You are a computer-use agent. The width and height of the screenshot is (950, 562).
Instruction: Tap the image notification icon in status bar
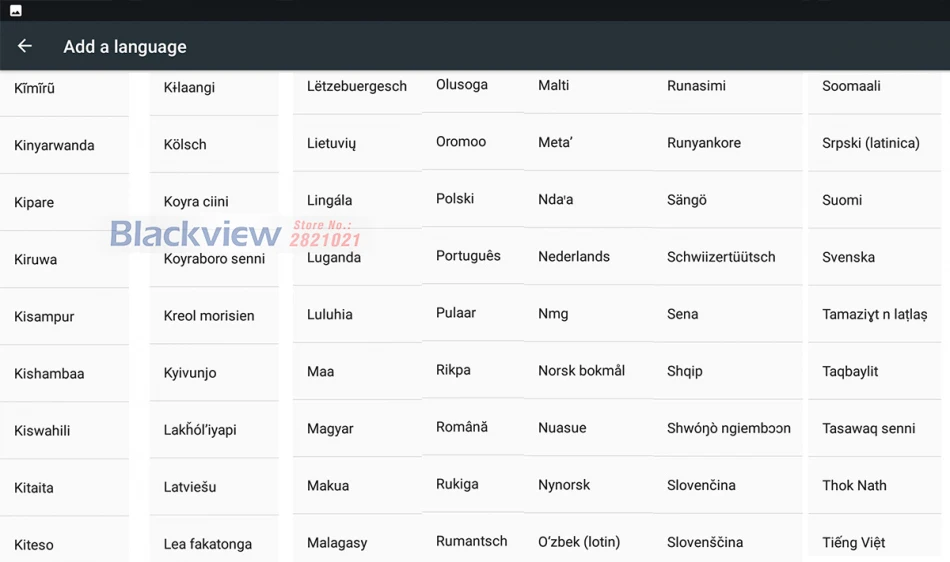[x=16, y=10]
